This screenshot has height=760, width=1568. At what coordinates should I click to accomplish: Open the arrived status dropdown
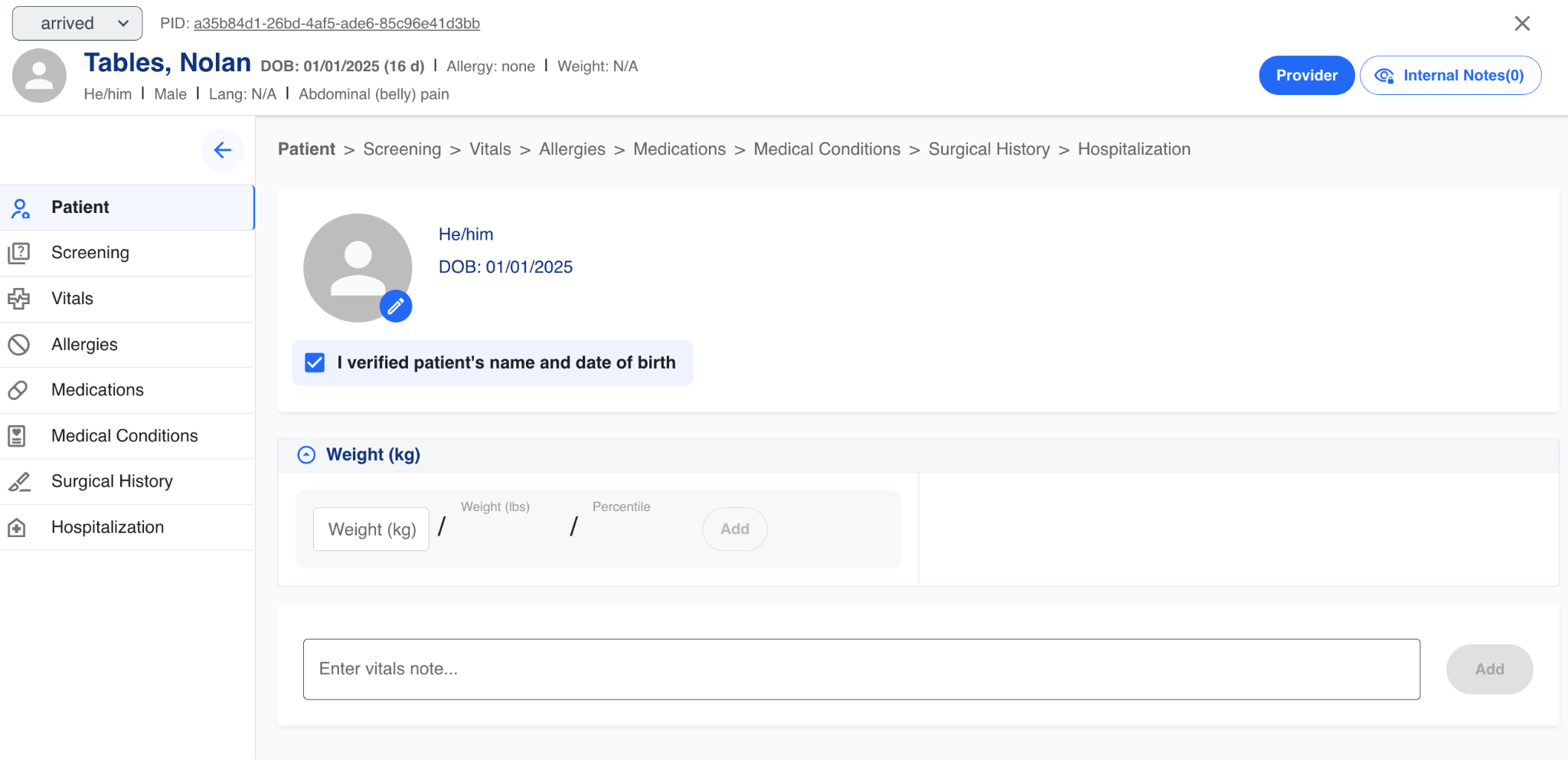pyautogui.click(x=77, y=24)
